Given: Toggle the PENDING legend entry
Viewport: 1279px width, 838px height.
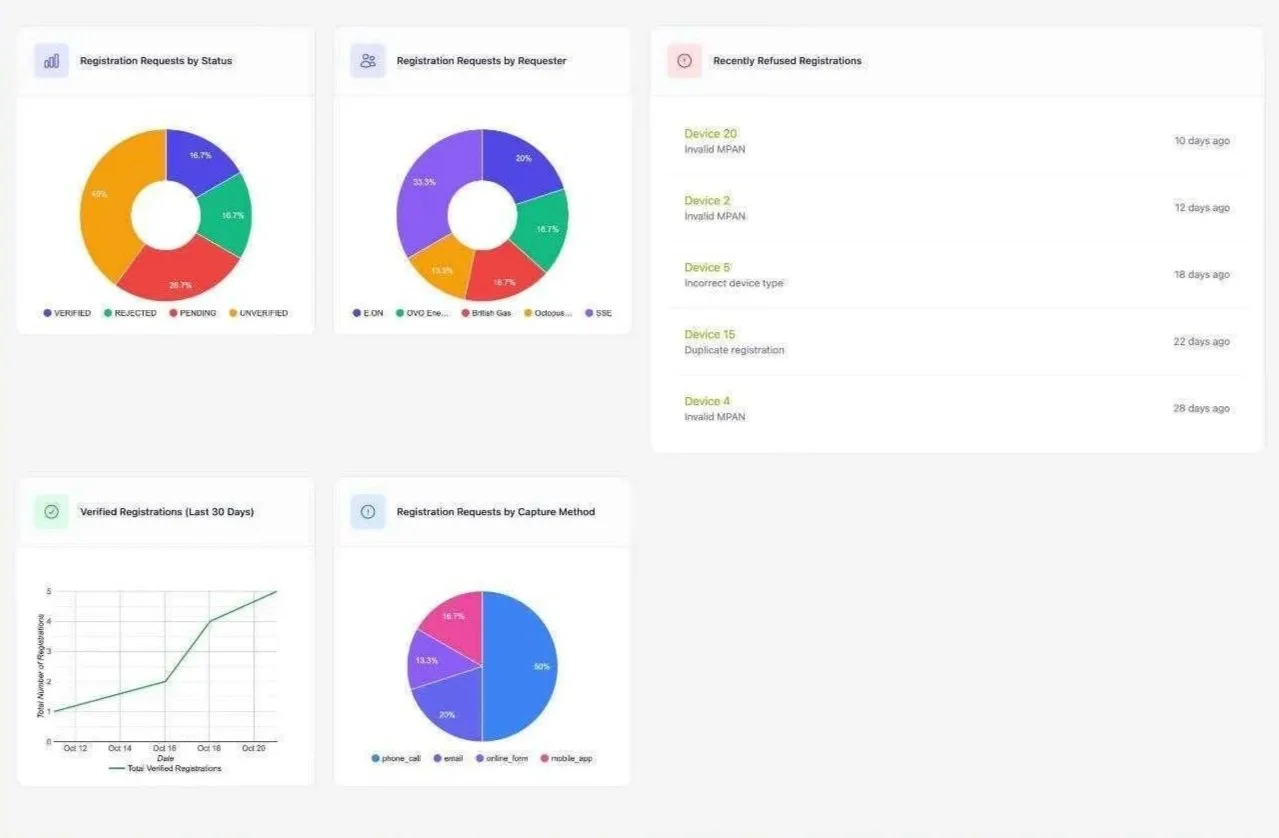Looking at the screenshot, I should point(192,313).
